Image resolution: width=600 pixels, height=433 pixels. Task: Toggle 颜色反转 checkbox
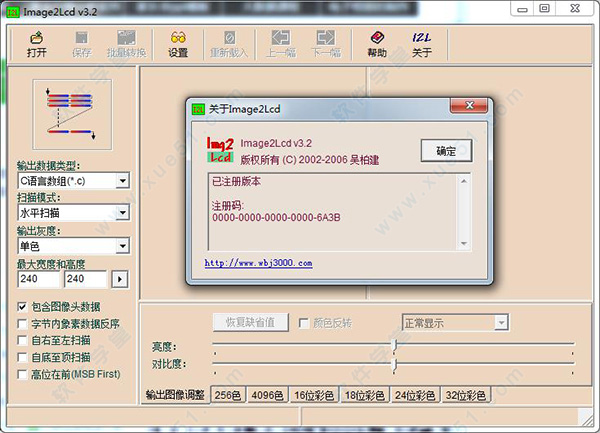coord(304,323)
